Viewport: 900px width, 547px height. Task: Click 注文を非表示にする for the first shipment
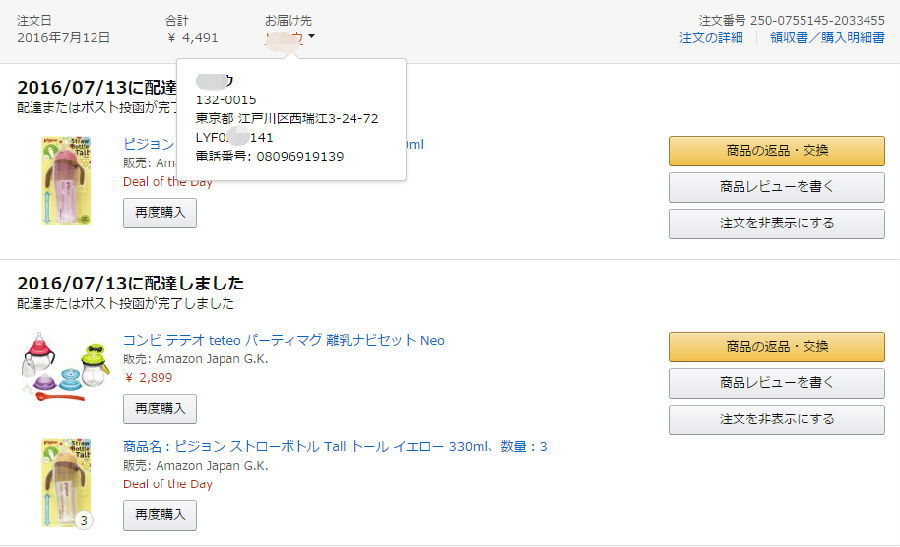776,223
